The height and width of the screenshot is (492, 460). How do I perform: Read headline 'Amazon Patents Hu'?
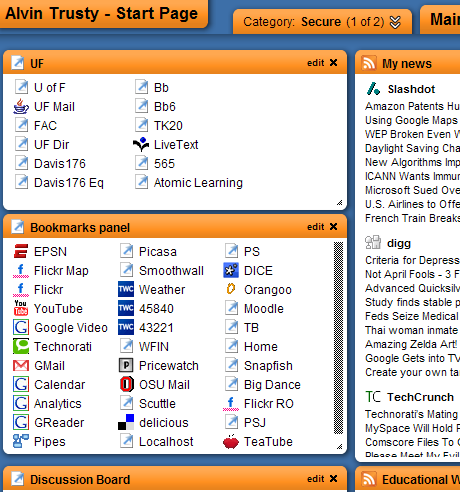point(412,106)
